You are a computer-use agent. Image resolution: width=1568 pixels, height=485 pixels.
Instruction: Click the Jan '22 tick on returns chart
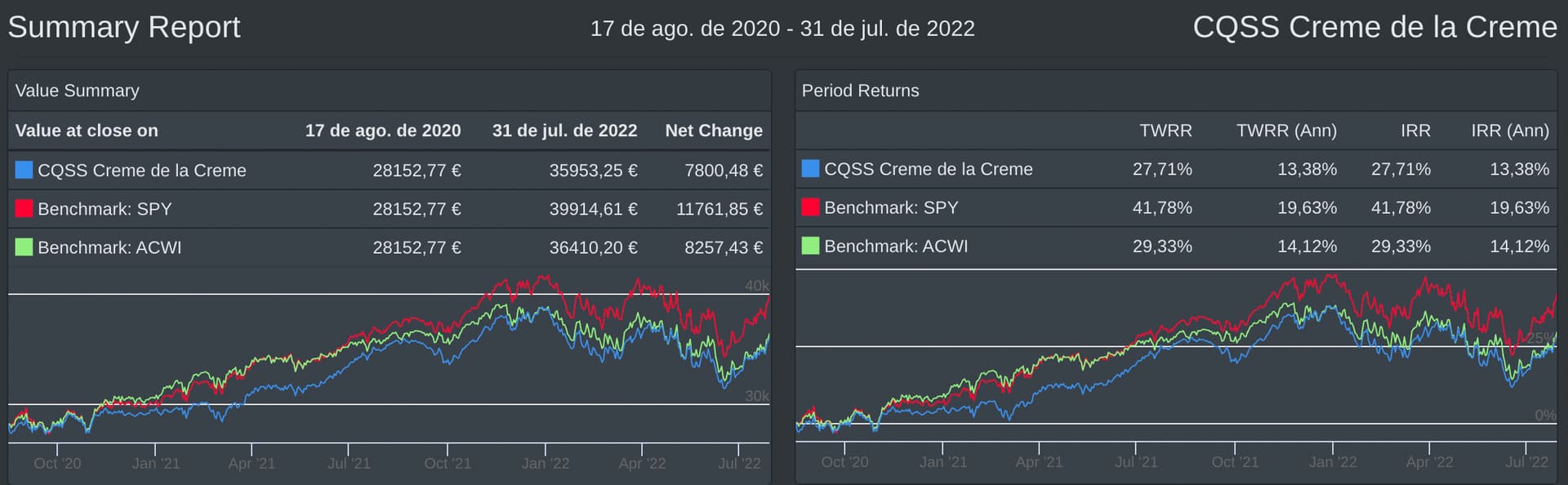tap(1333, 461)
